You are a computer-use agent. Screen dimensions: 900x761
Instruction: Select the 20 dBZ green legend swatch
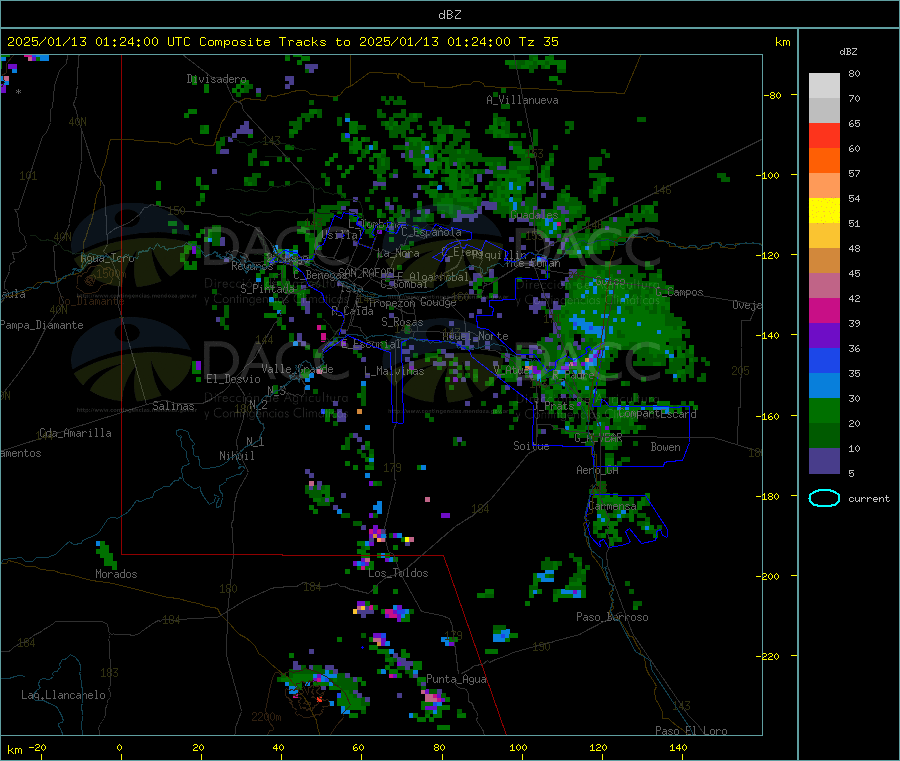coord(824,410)
